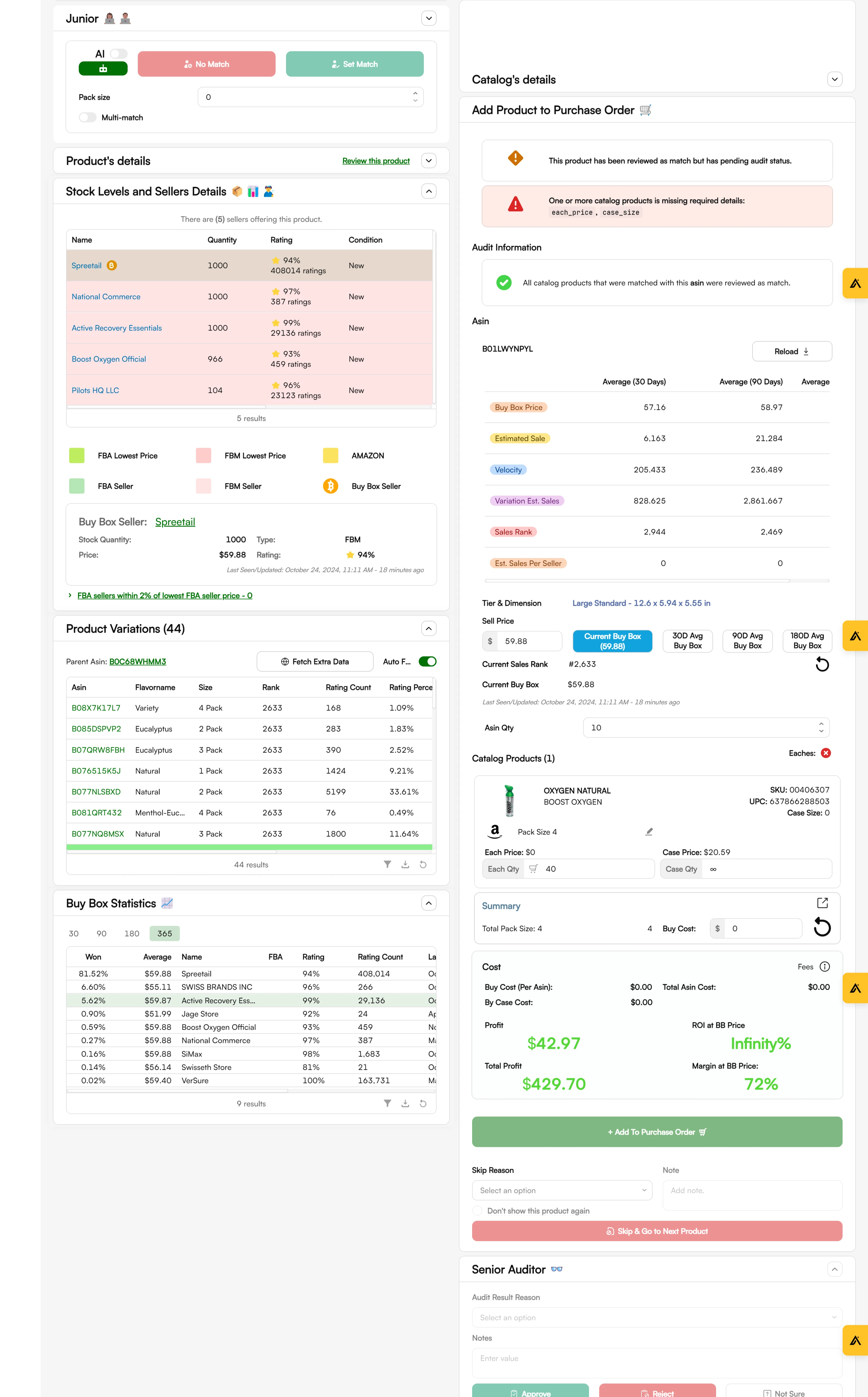Check Don't show this product again

[477, 1210]
